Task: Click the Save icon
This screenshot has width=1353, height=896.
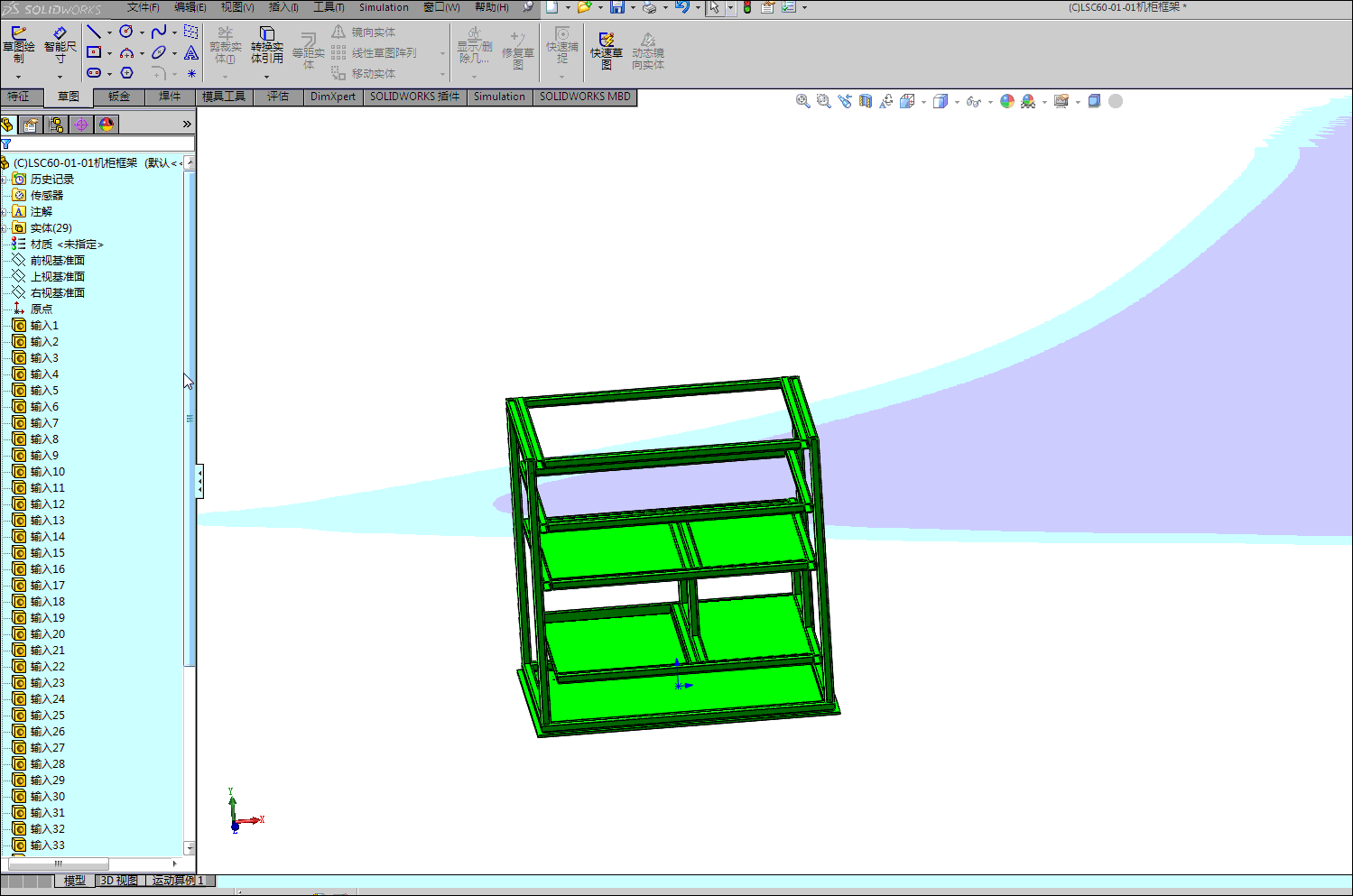Action: (x=617, y=7)
